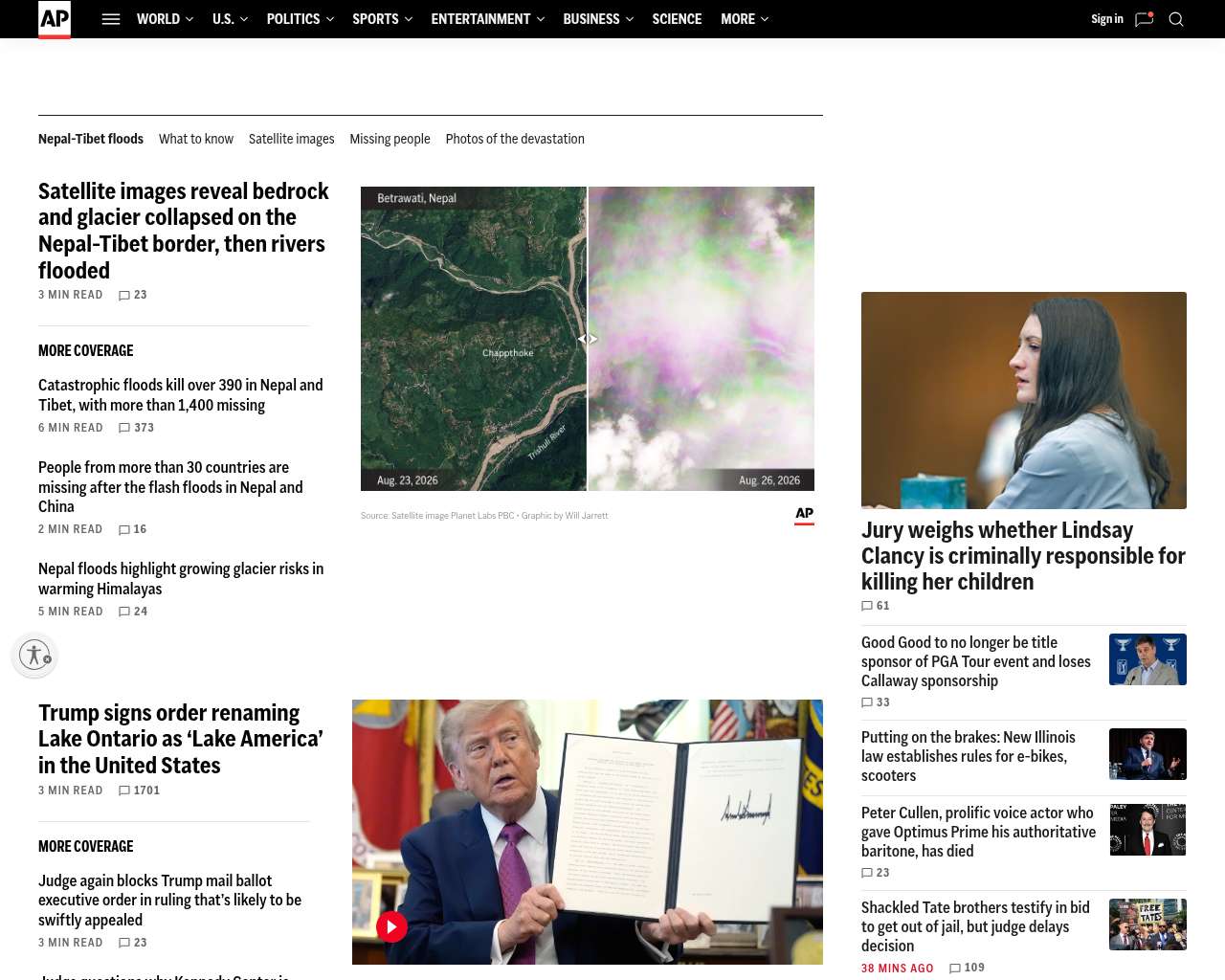The image size is (1225, 980).
Task: Open the search magnifier icon
Action: [1176, 19]
